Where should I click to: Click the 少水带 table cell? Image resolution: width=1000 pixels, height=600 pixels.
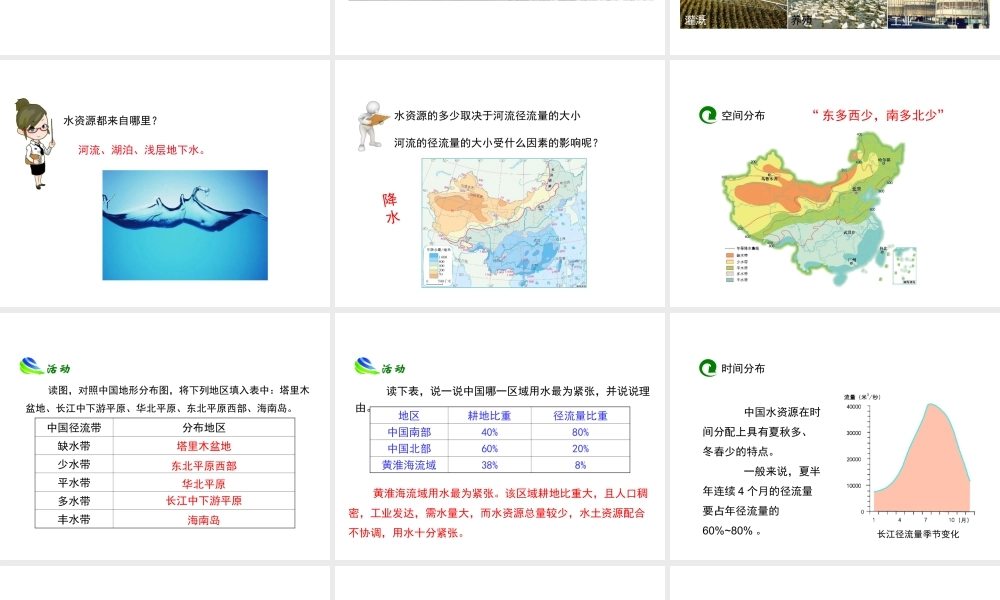click(74, 464)
